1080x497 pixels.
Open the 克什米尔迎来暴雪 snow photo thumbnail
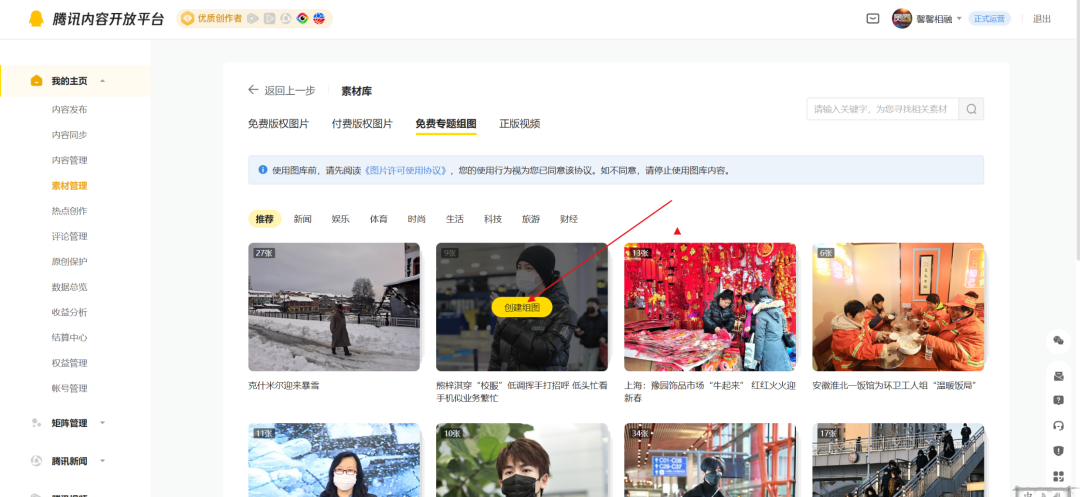pos(334,306)
